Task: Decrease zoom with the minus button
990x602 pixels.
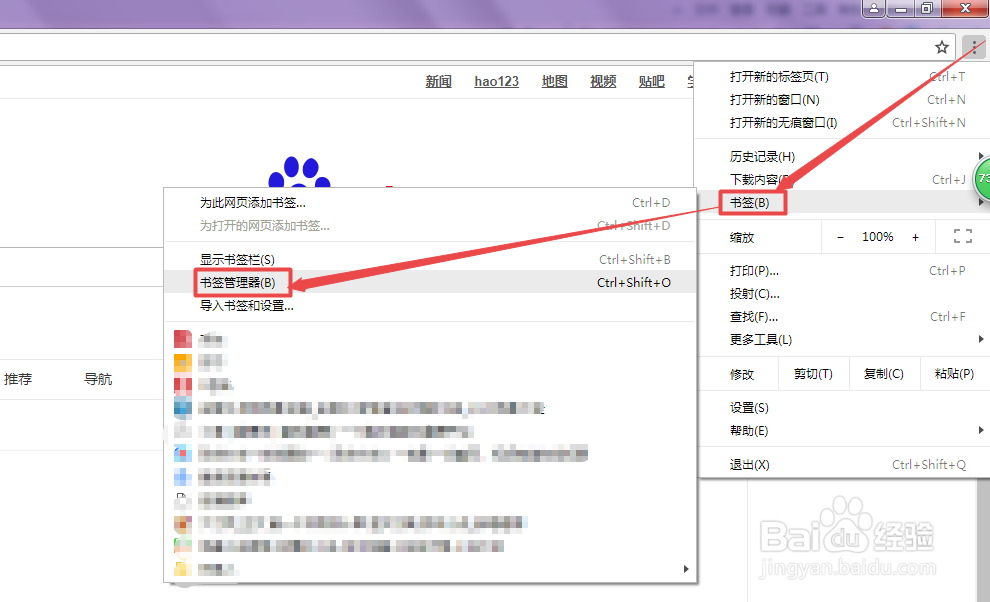Action: [x=840, y=237]
